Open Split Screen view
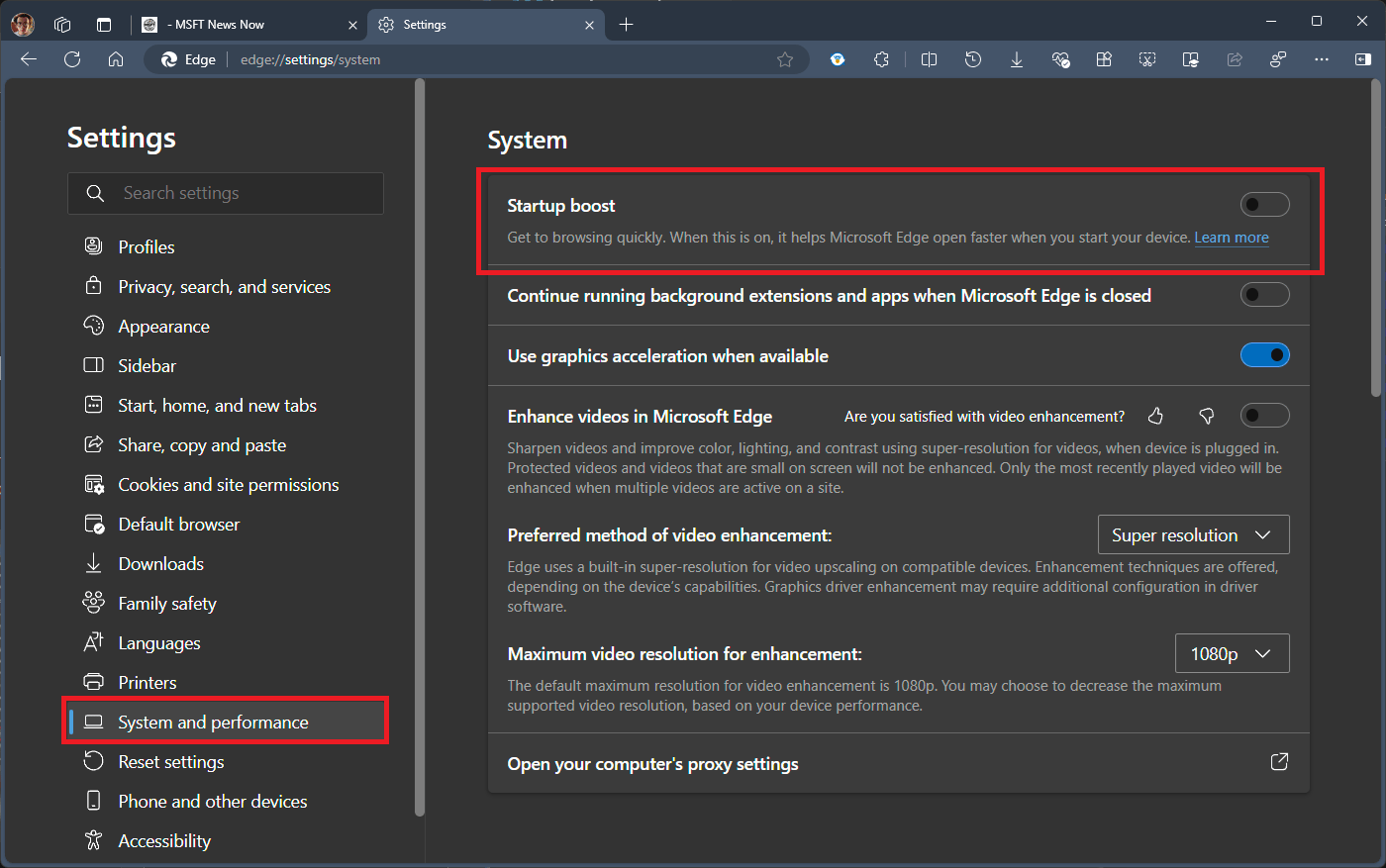The width and height of the screenshot is (1386, 868). [x=929, y=59]
